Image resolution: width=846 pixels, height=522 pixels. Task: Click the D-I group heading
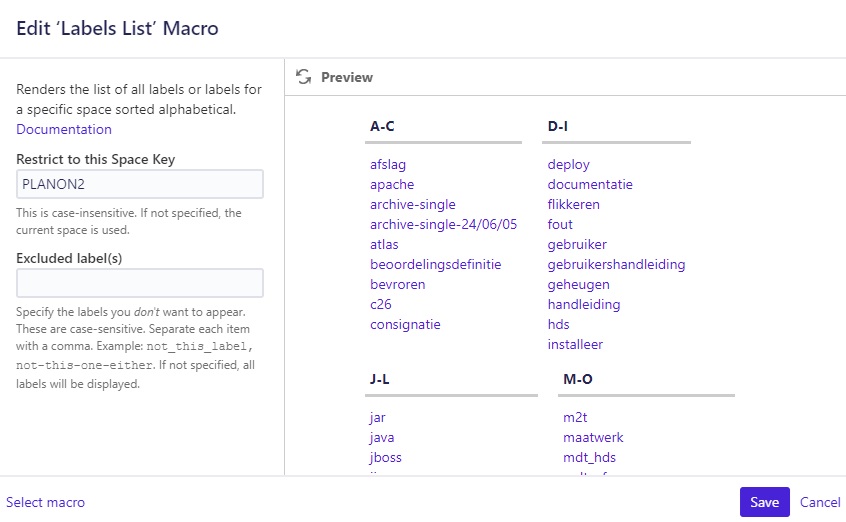(558, 126)
